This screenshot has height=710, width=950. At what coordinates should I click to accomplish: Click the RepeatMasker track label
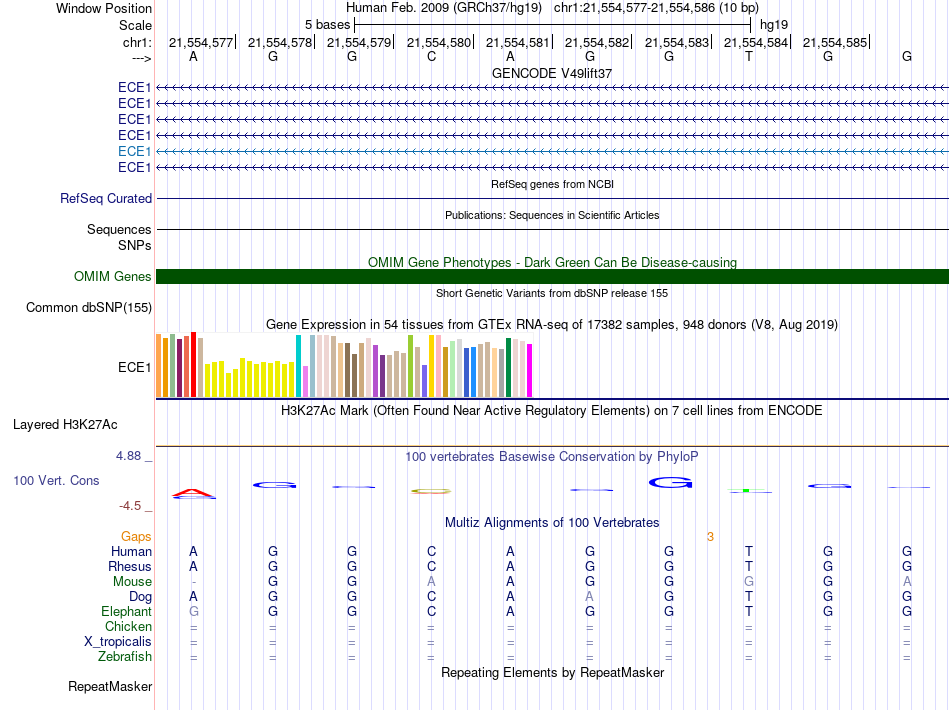[110, 687]
